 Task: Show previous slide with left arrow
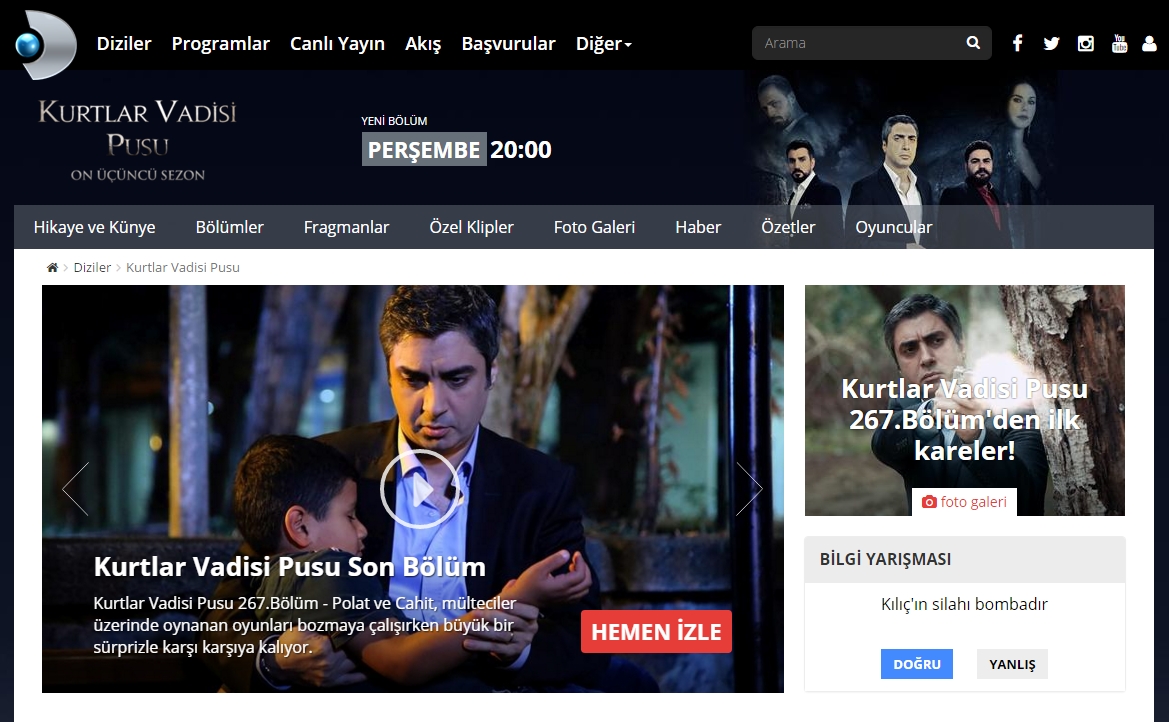[76, 489]
